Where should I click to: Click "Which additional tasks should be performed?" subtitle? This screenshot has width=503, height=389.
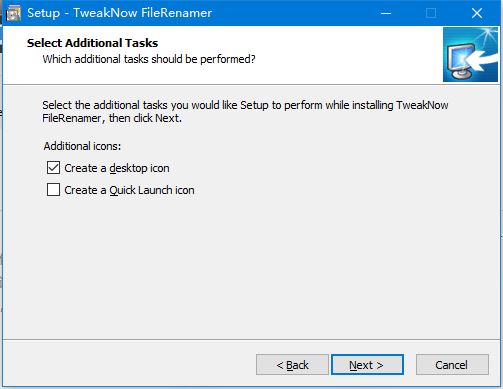(149, 59)
